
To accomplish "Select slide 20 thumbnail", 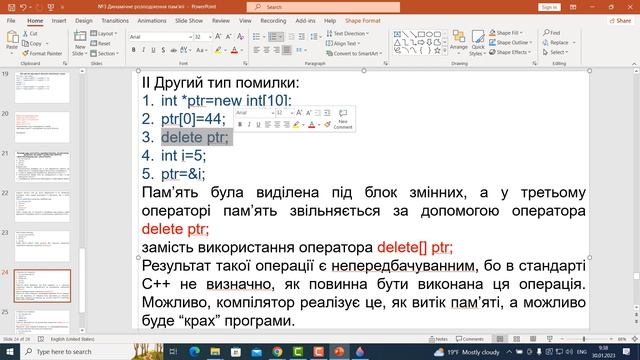I will coord(42,127).
